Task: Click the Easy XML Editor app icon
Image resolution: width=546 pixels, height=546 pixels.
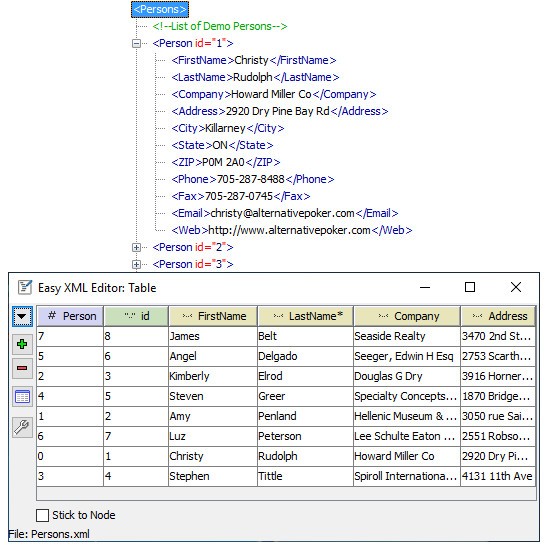Action: click(x=25, y=288)
